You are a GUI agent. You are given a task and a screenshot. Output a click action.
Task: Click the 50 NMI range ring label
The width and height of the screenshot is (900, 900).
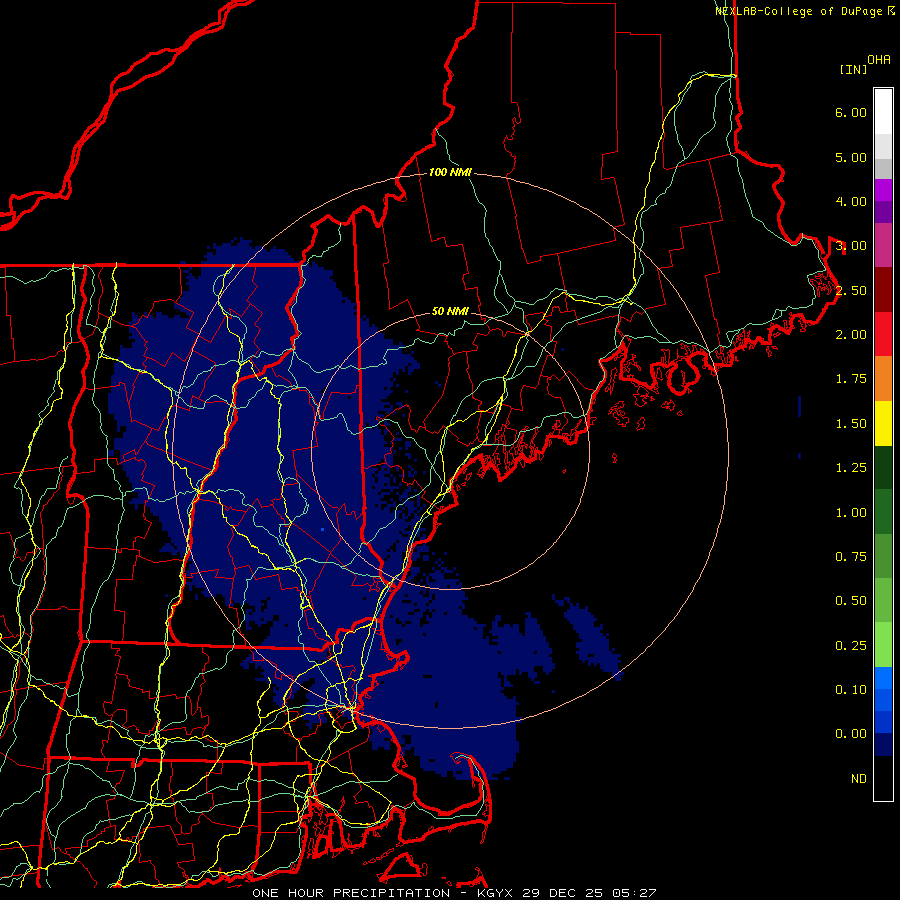pos(450,312)
